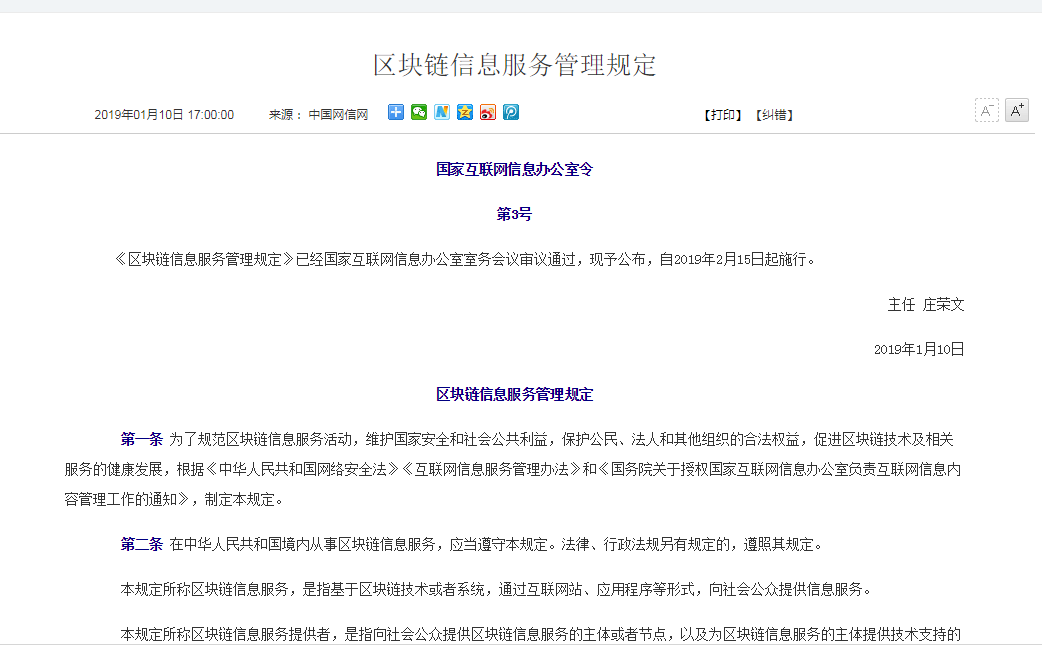
Task: Click the 第3号 document number text
Action: click(x=512, y=213)
